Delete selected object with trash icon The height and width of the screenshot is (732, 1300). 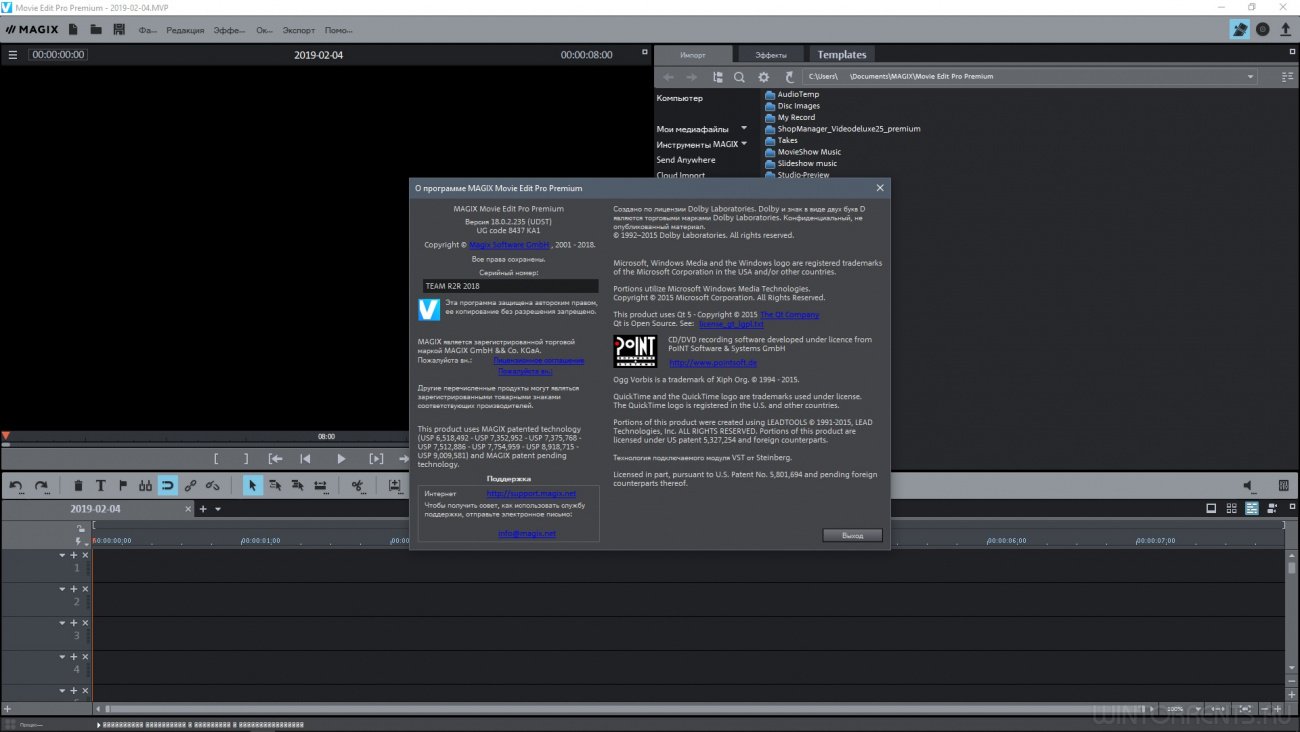tap(78, 486)
